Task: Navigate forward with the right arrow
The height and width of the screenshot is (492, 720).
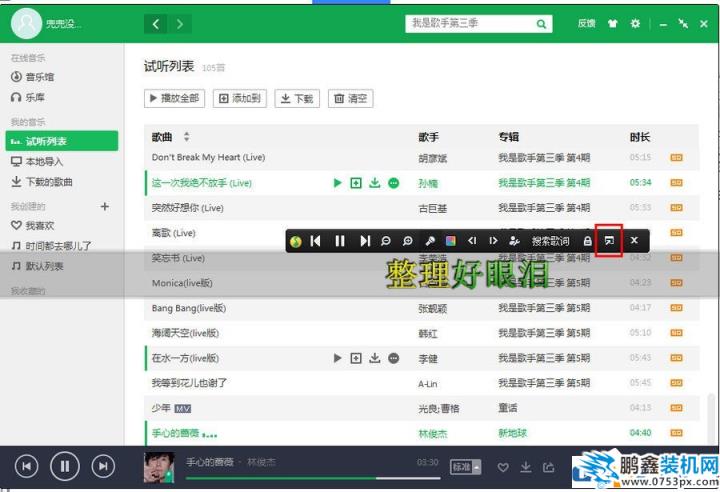Action: 180,24
